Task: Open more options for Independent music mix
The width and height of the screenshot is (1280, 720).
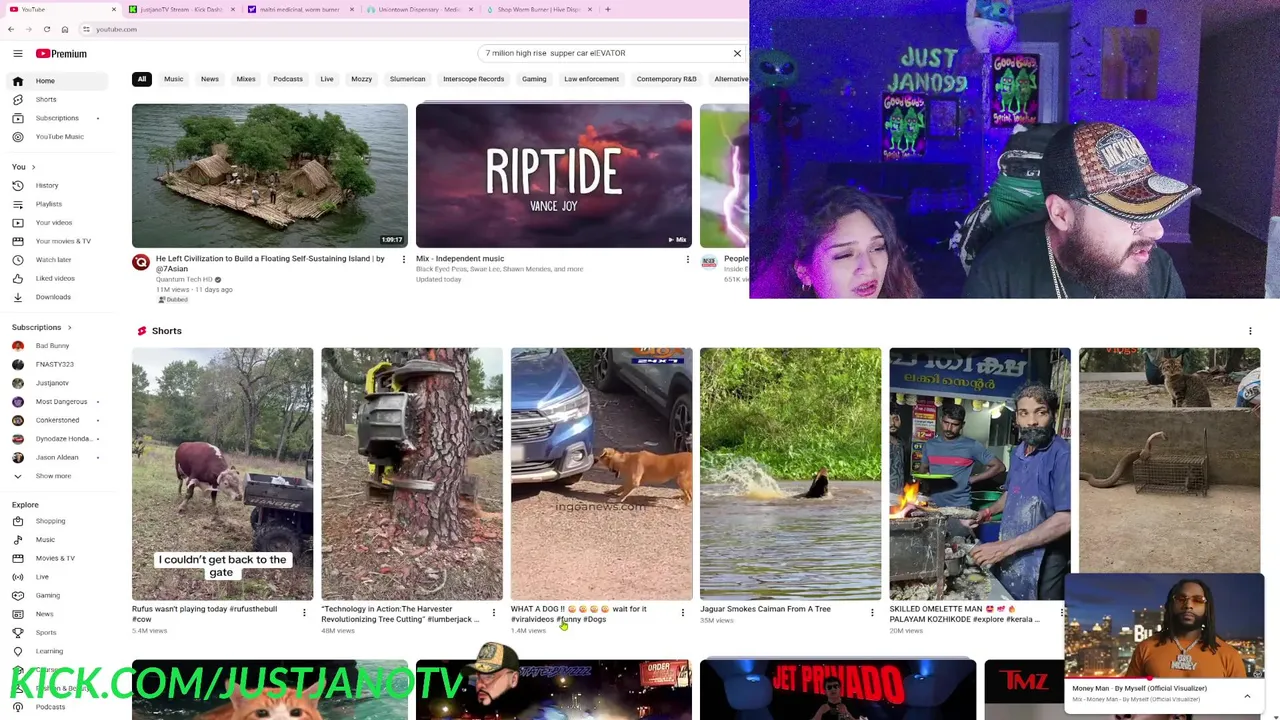Action: pos(687,259)
